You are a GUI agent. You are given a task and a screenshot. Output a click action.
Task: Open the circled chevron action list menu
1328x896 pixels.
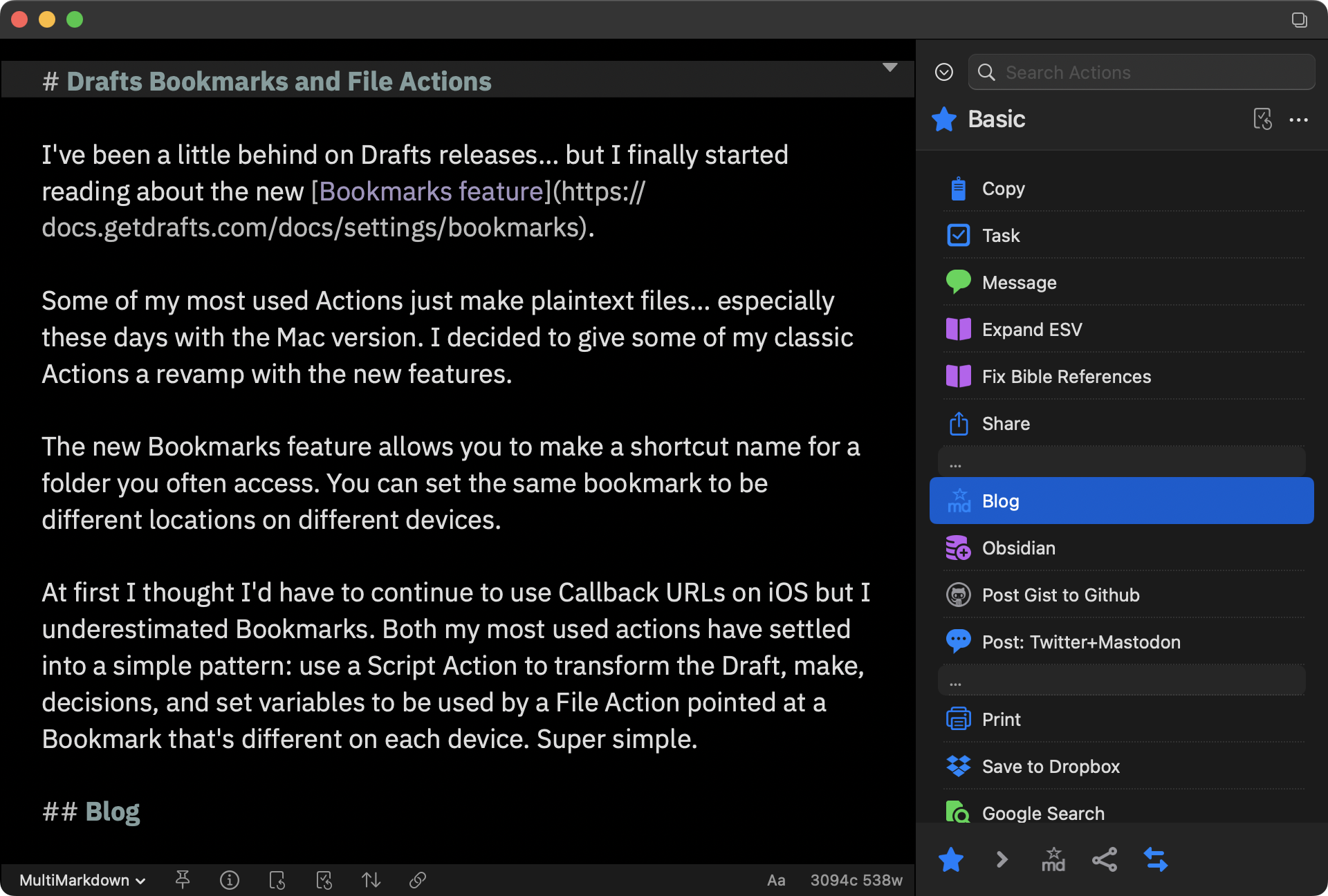(x=944, y=72)
